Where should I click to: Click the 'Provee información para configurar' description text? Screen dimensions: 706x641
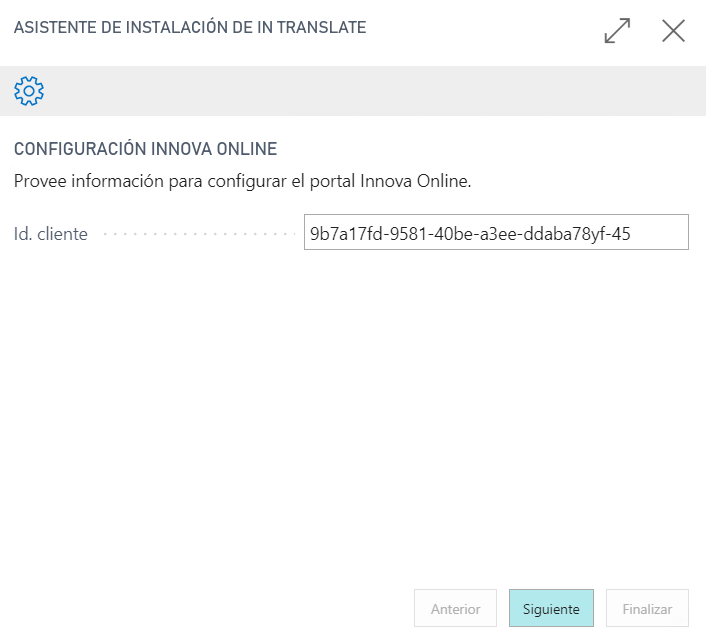click(x=242, y=181)
